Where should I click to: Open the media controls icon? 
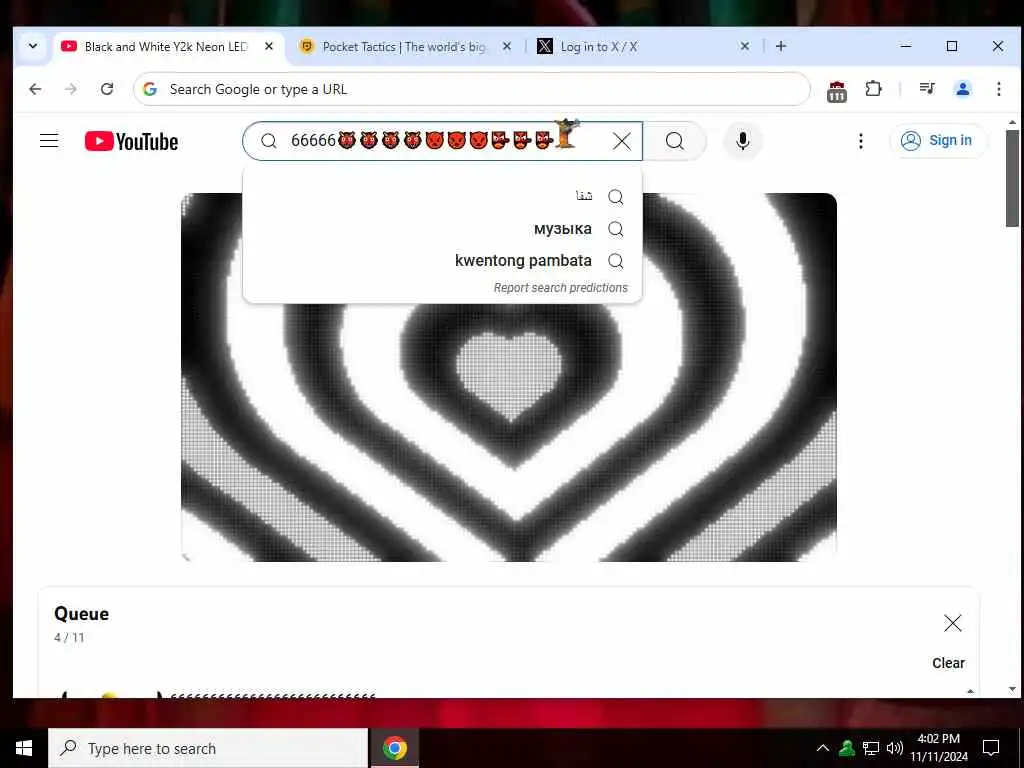(x=927, y=89)
